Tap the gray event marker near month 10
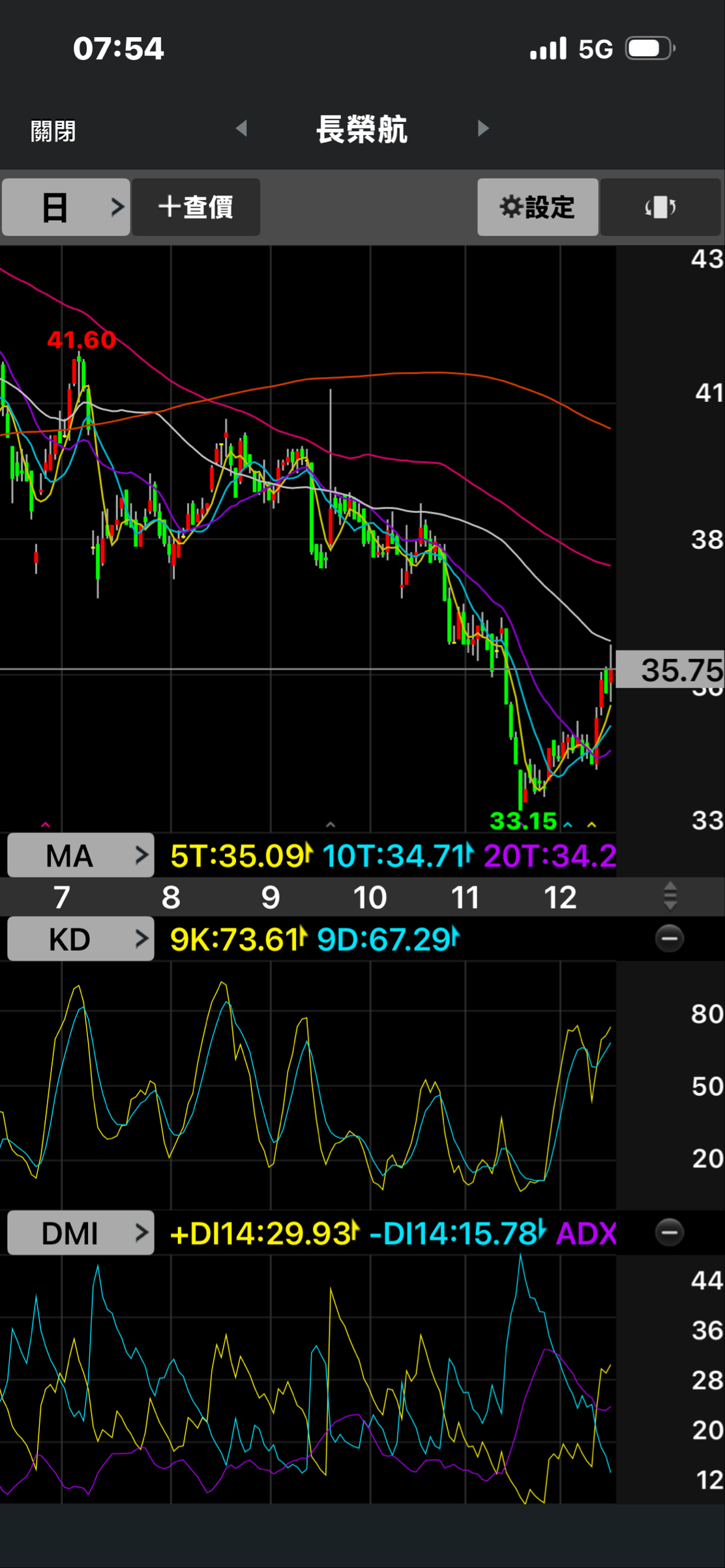 coord(331,824)
